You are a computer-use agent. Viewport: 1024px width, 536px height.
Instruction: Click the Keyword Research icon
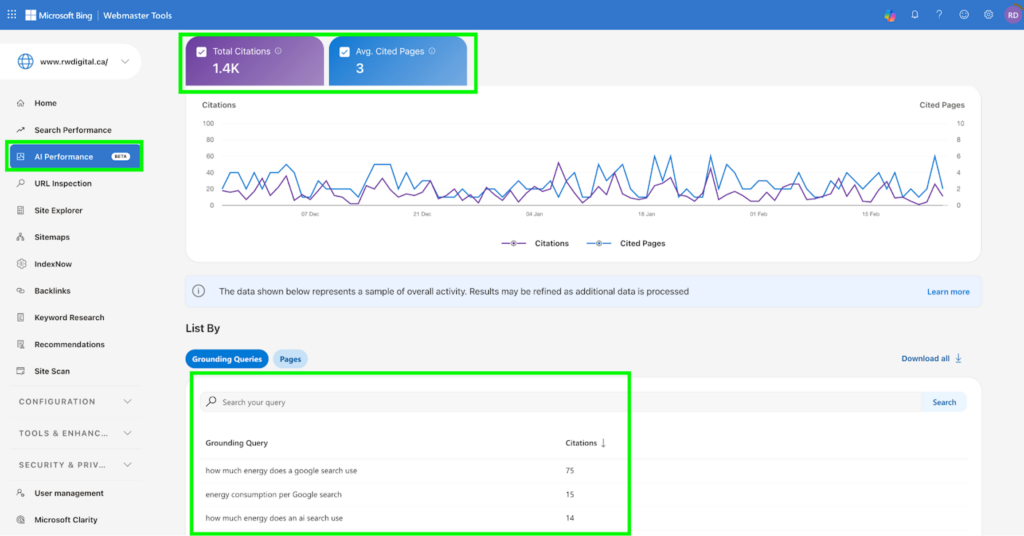21,317
